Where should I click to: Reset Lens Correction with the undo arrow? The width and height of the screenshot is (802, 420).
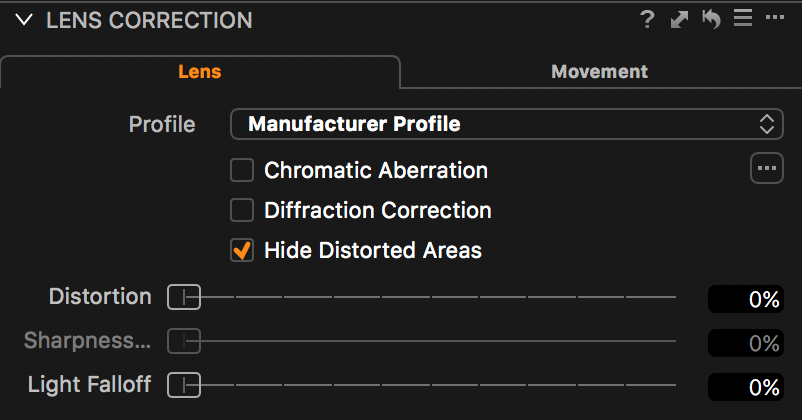click(711, 19)
